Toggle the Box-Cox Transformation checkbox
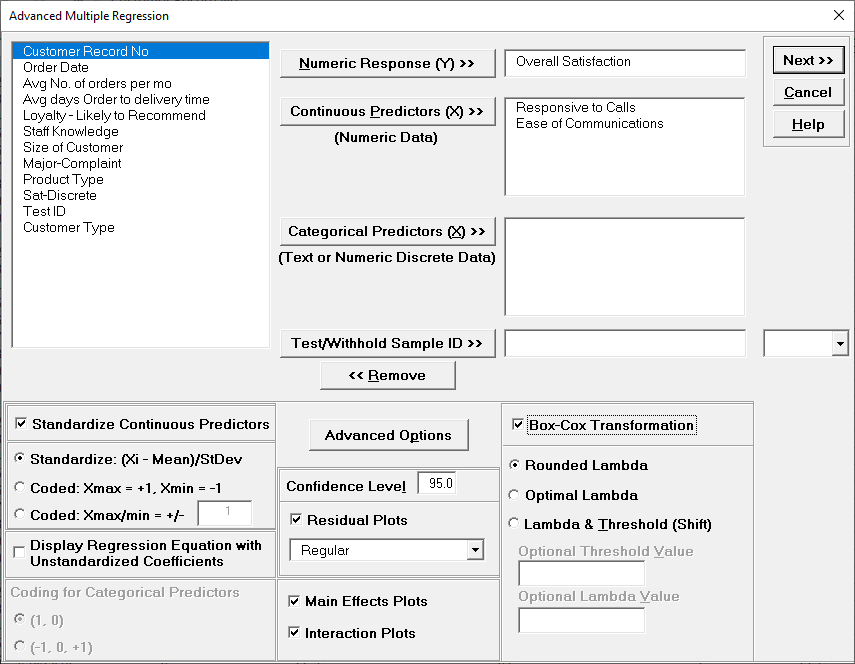Screen dimensions: 855x664 tap(518, 425)
